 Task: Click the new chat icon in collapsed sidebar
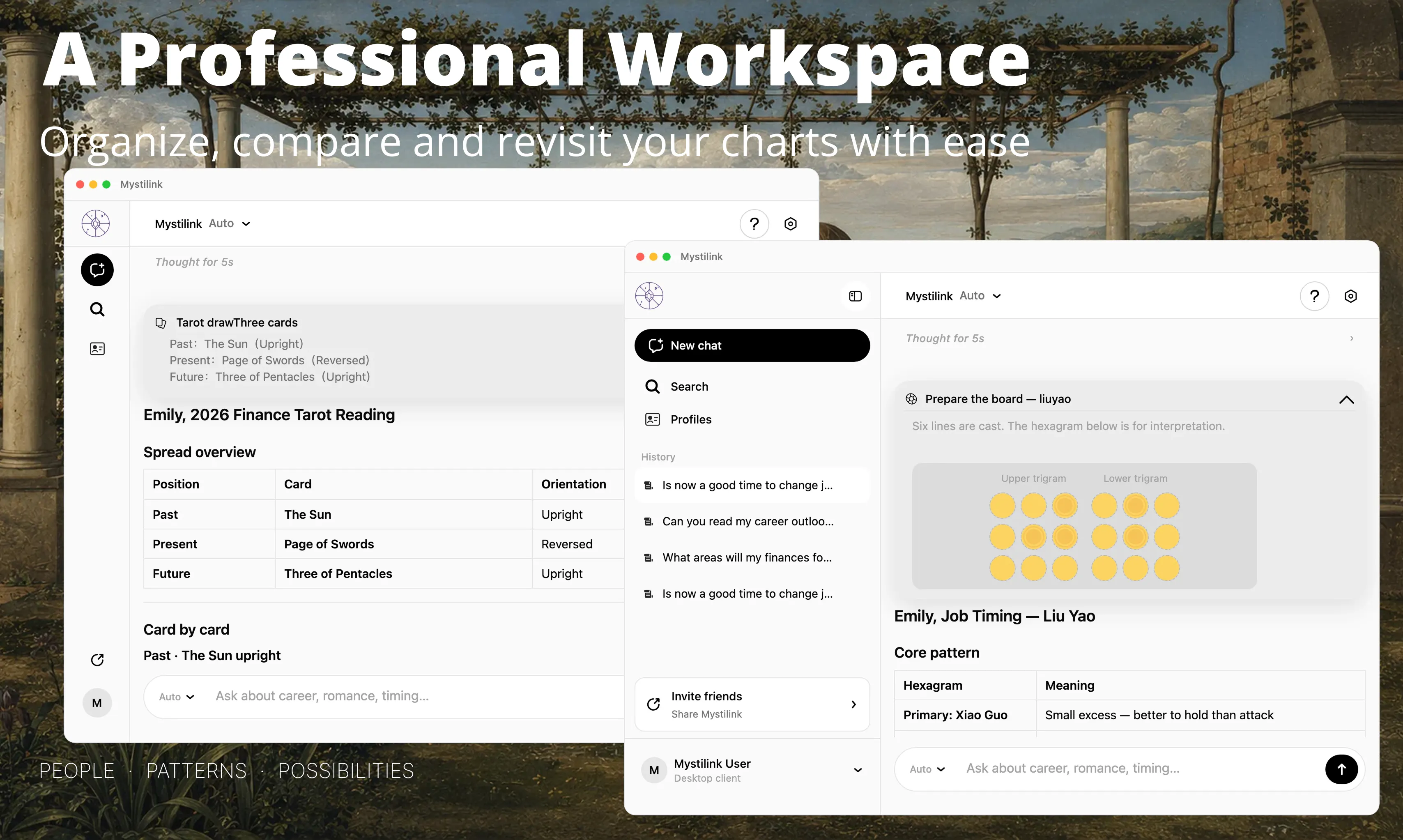pyautogui.click(x=97, y=269)
